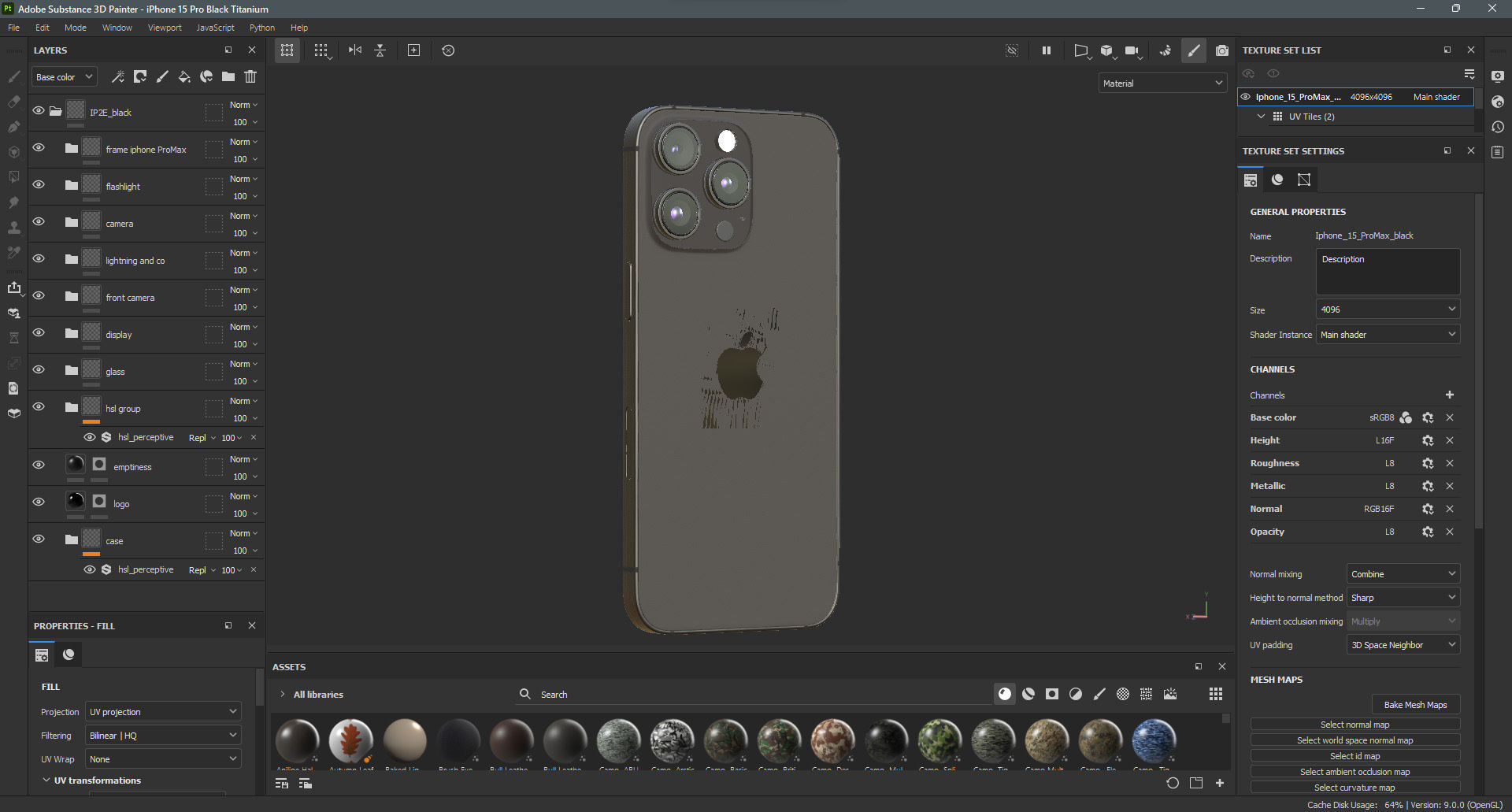Toggle visibility of camera folder layer
This screenshot has height=812, width=1512.
click(x=38, y=221)
